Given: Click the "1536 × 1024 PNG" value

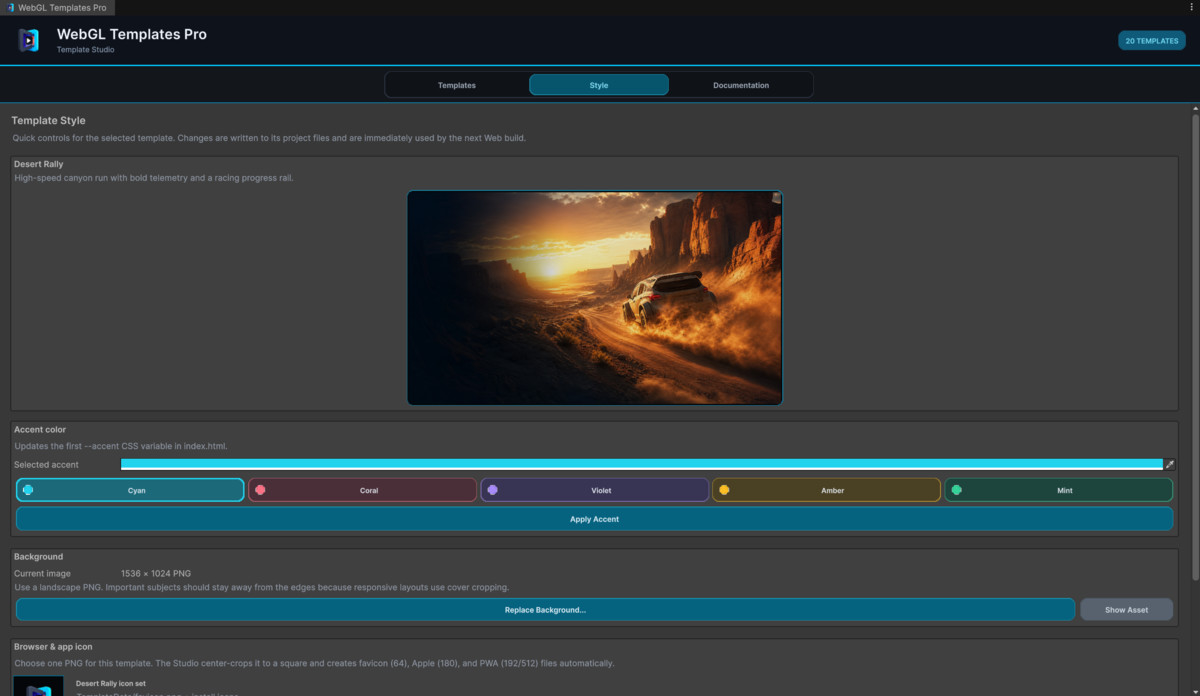Looking at the screenshot, I should [x=156, y=573].
